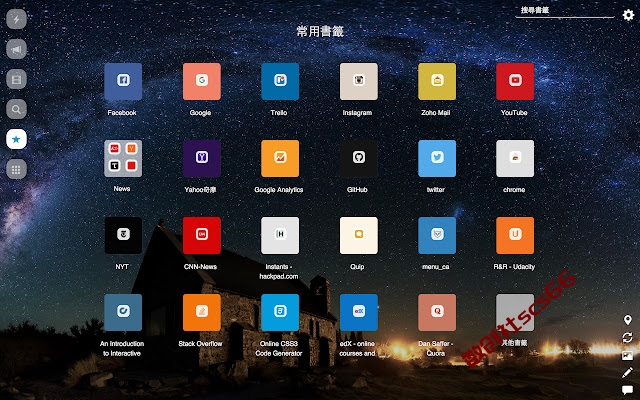Switch to the film strip sidebar tab
This screenshot has width=640, height=400.
16,79
